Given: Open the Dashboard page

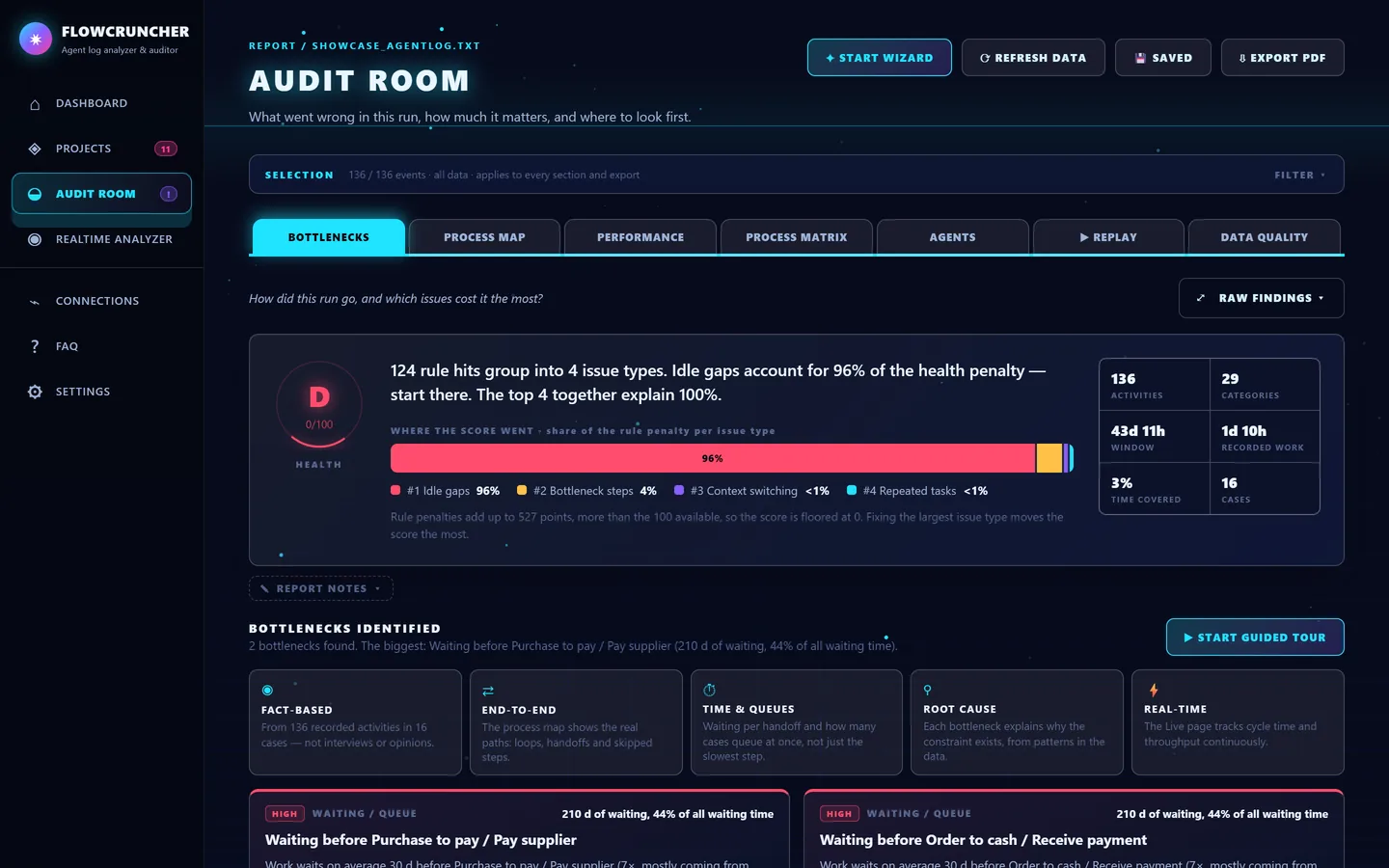Looking at the screenshot, I should point(101,103).
